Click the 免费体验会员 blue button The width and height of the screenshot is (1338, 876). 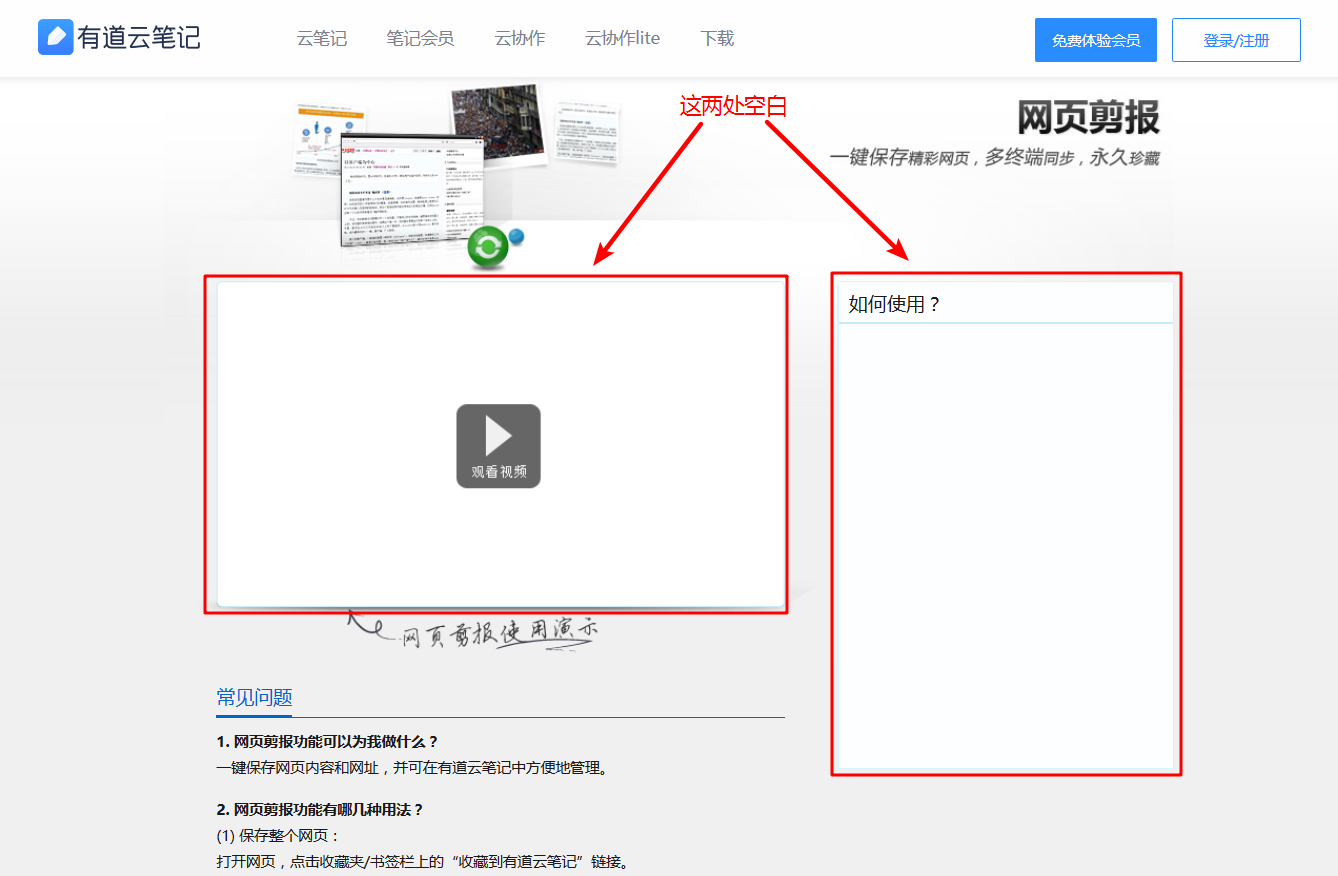click(1095, 40)
